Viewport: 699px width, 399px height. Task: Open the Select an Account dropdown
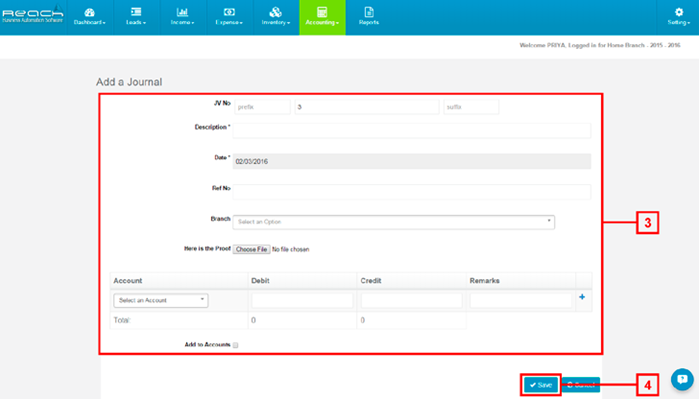coord(160,300)
